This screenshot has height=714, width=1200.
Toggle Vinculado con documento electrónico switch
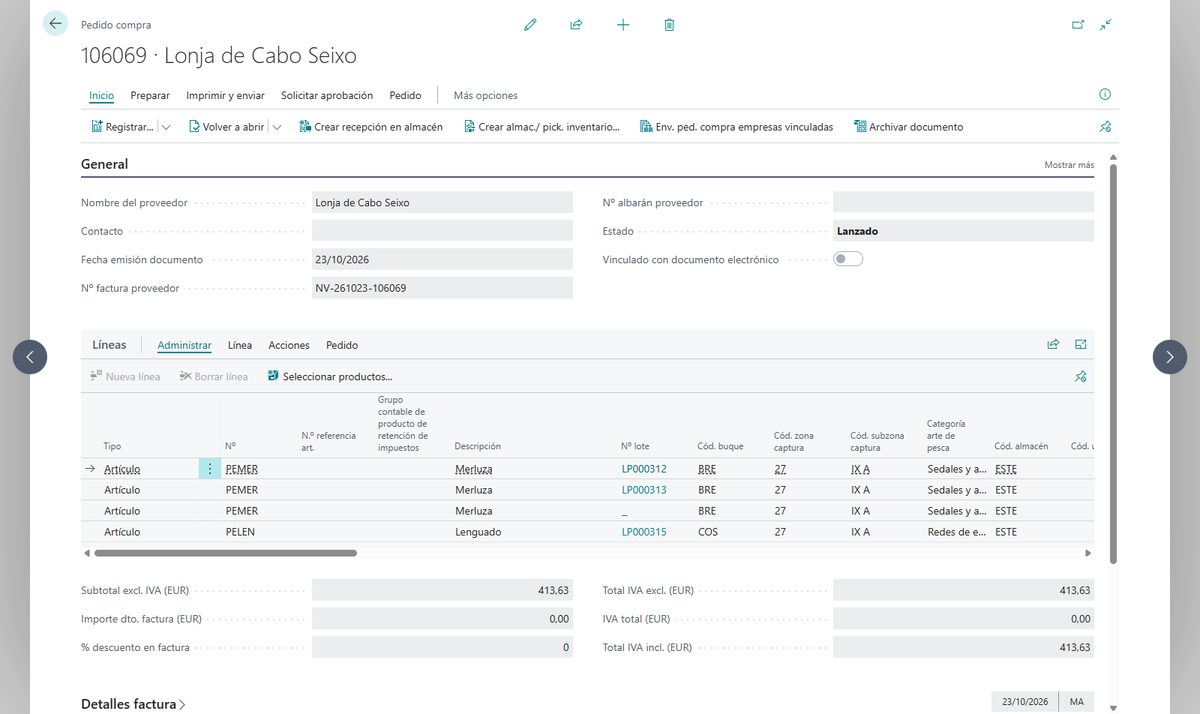point(848,259)
